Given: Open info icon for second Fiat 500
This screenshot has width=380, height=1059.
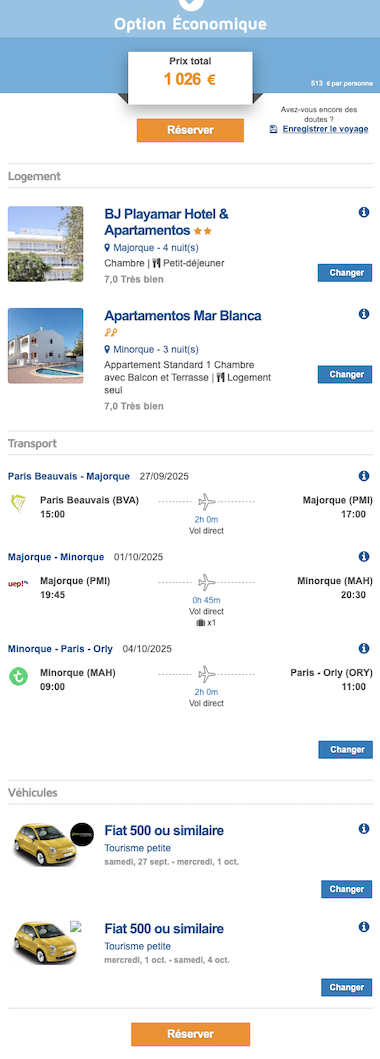Looking at the screenshot, I should pos(364,927).
